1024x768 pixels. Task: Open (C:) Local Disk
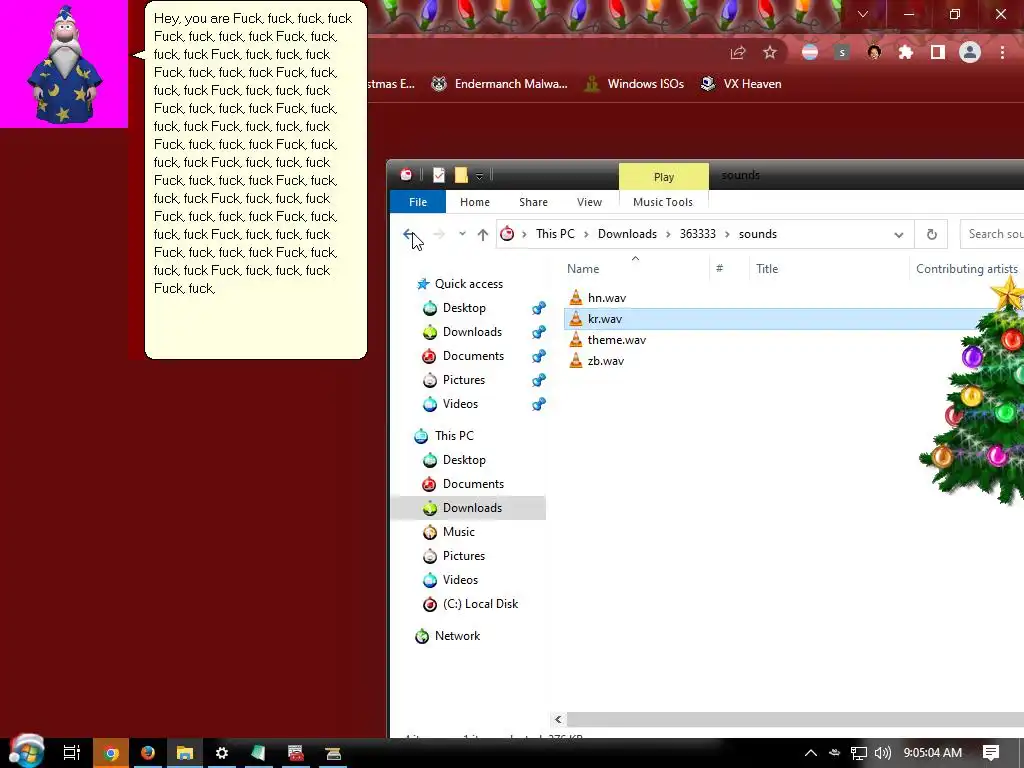click(x=480, y=604)
